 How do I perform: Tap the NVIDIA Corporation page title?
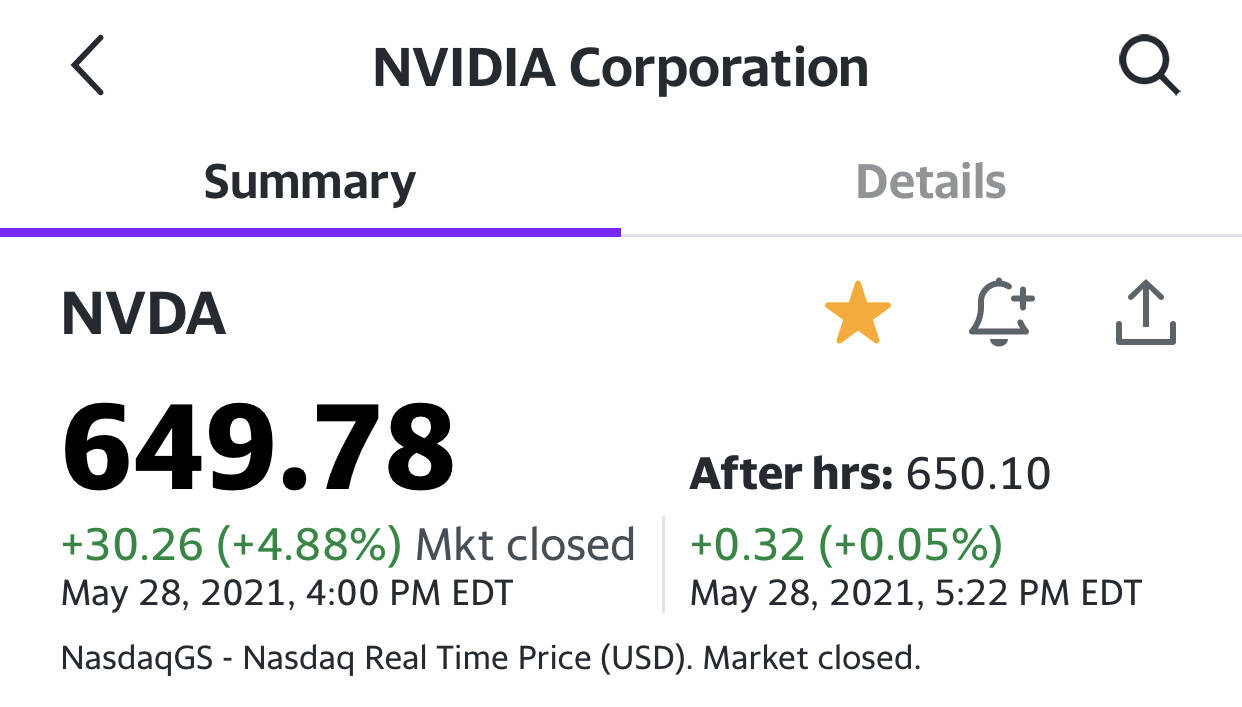click(x=620, y=68)
